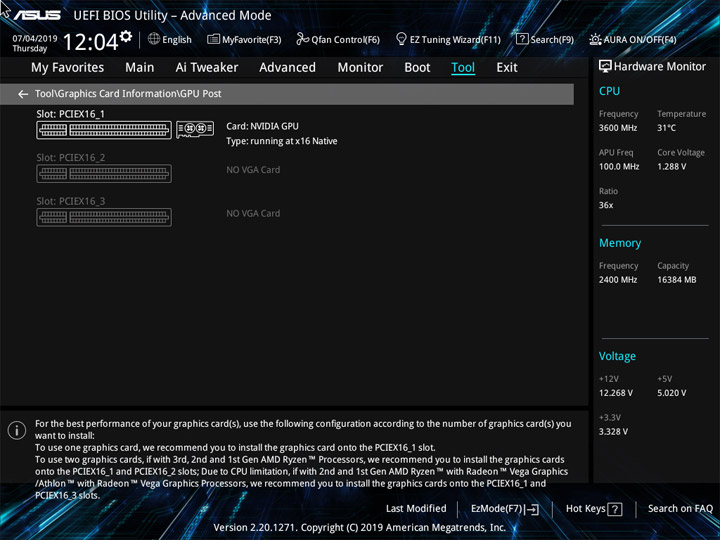Image resolution: width=720 pixels, height=540 pixels.
Task: Go to the Advanced tab
Action: 287,68
